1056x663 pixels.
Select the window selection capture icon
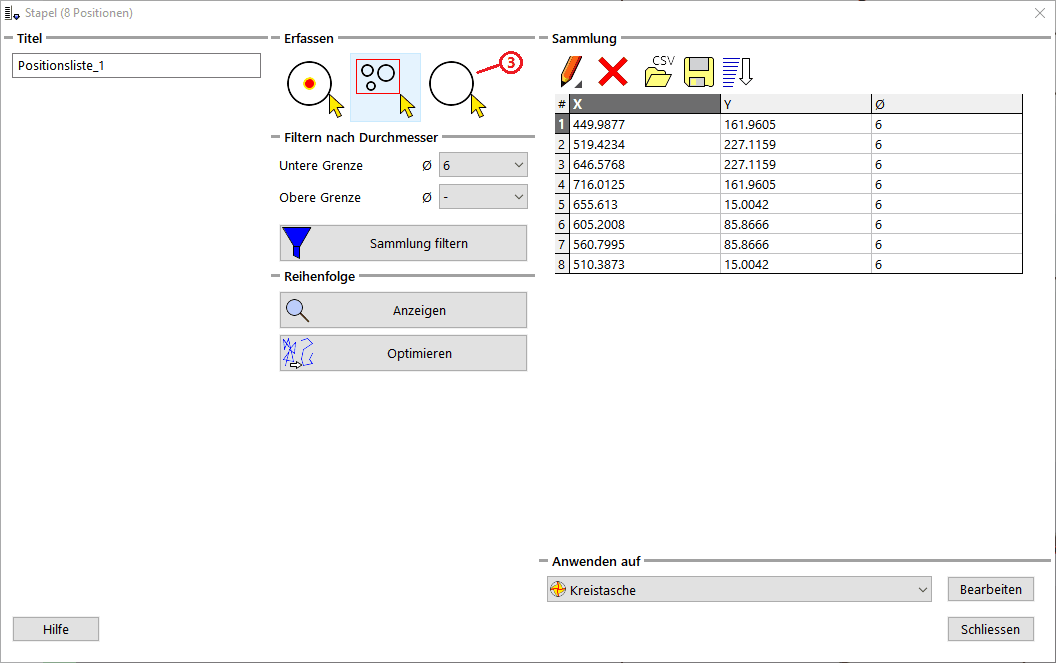(385, 86)
